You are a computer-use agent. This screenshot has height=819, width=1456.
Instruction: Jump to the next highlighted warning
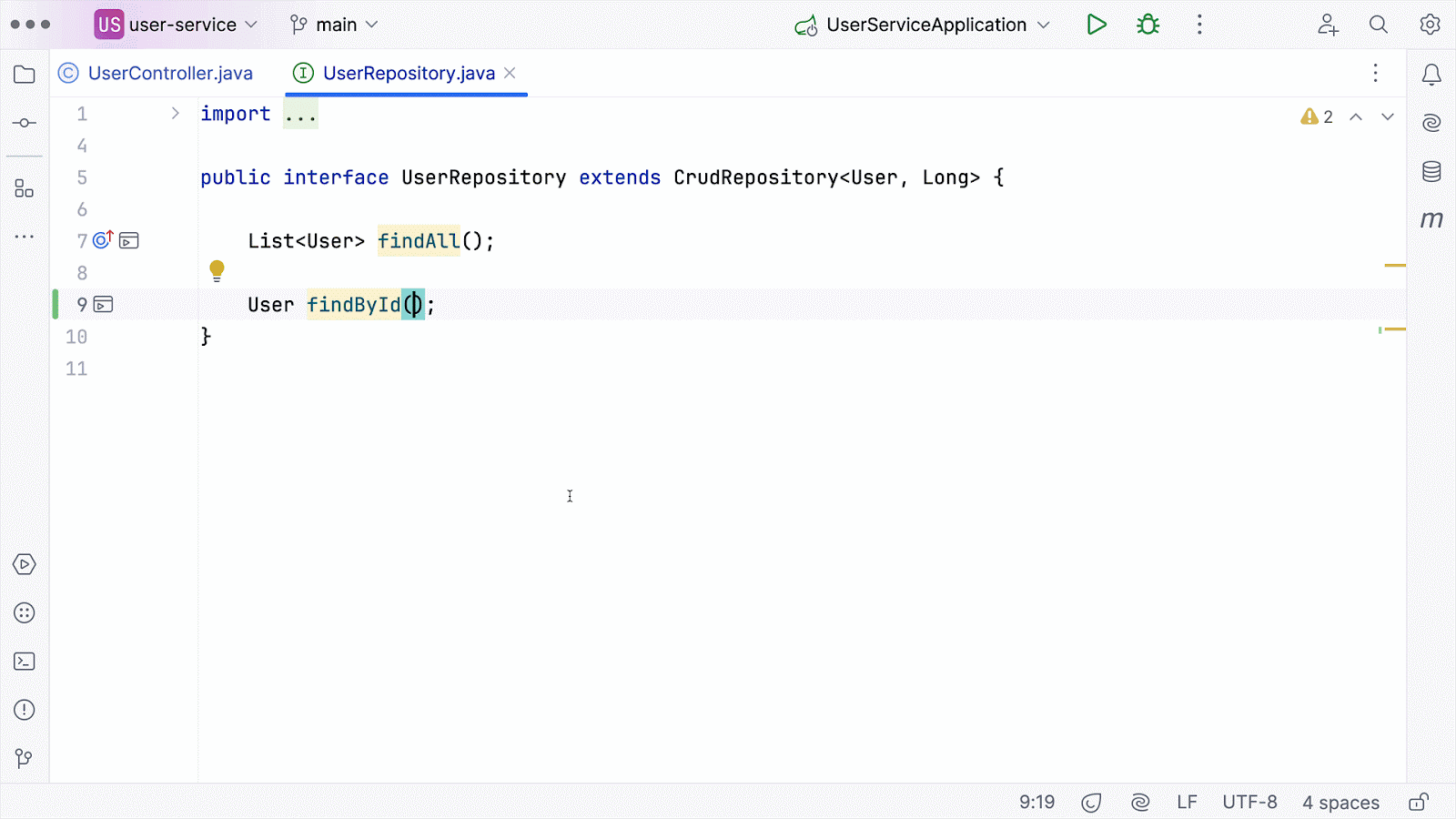[x=1387, y=116]
